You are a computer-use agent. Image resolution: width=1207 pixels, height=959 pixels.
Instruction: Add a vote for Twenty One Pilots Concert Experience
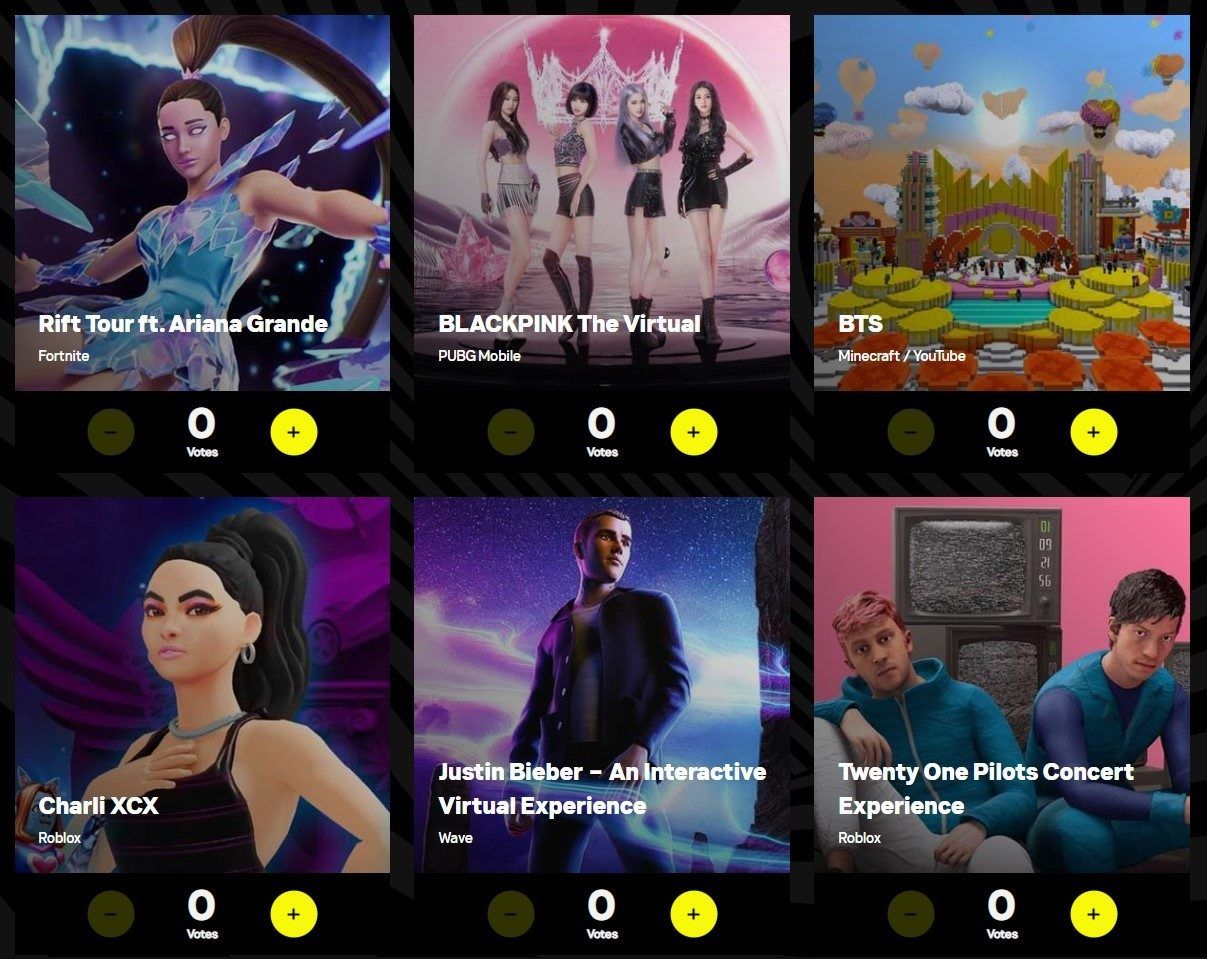1093,914
